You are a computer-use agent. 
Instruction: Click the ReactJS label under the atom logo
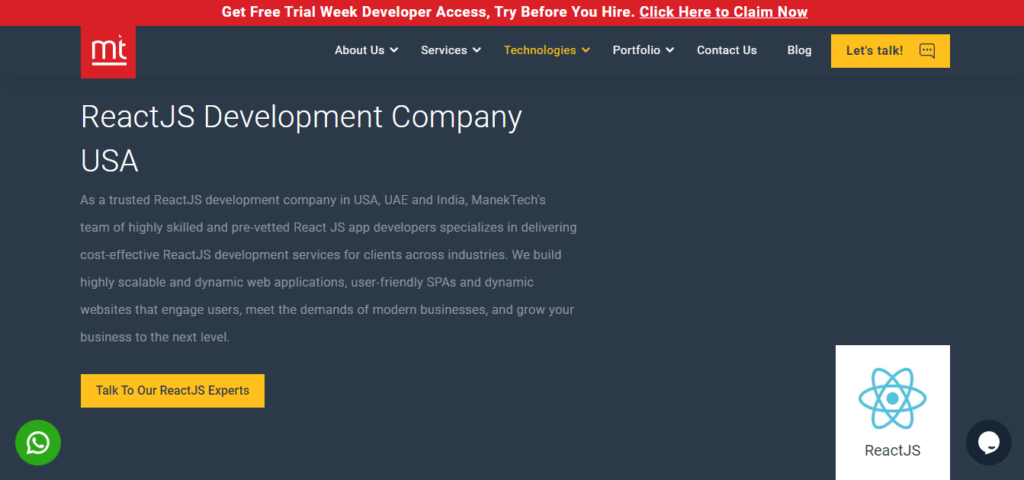pyautogui.click(x=892, y=450)
